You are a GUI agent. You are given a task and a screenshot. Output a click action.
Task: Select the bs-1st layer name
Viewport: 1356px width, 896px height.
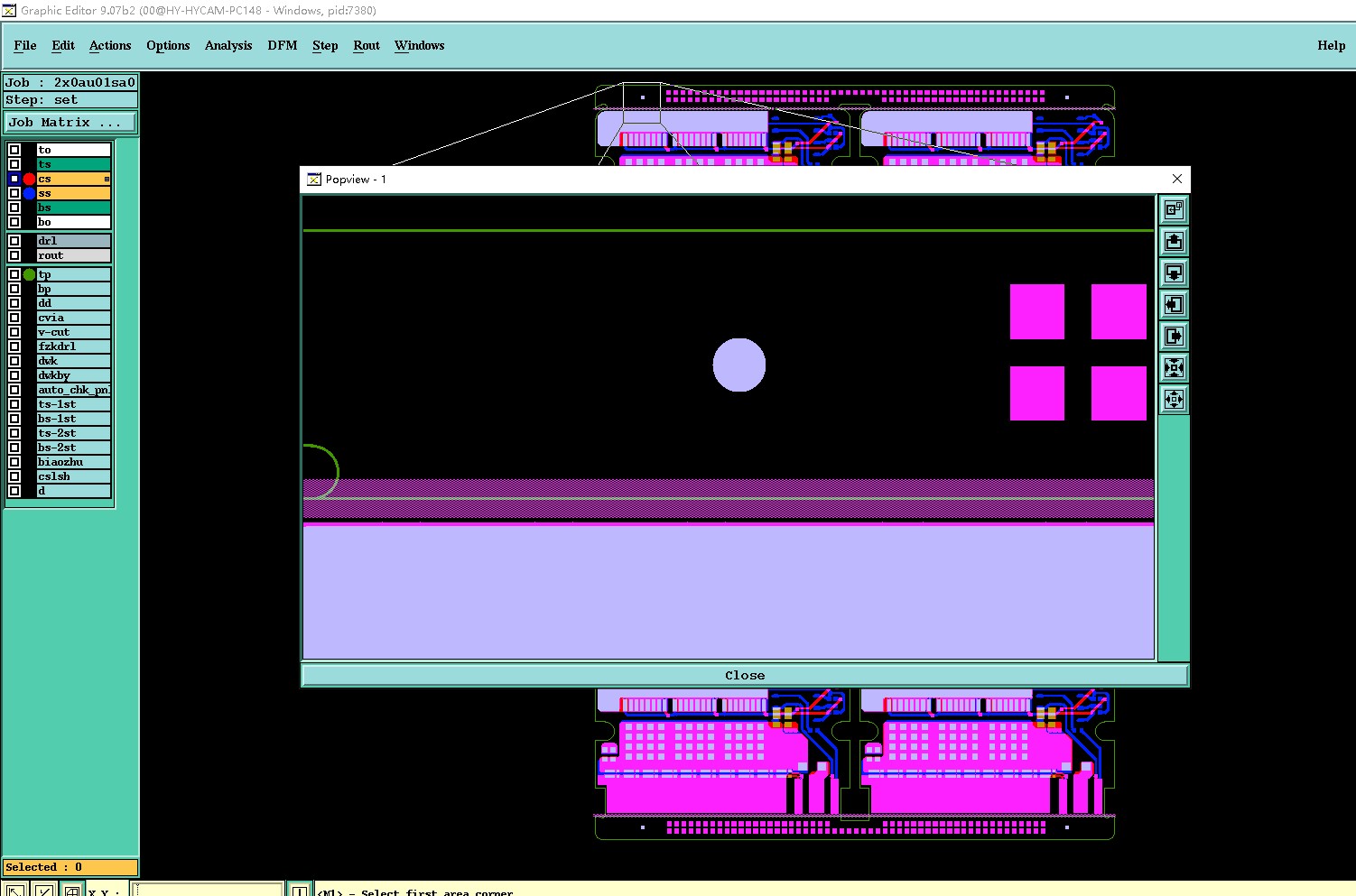tap(73, 419)
